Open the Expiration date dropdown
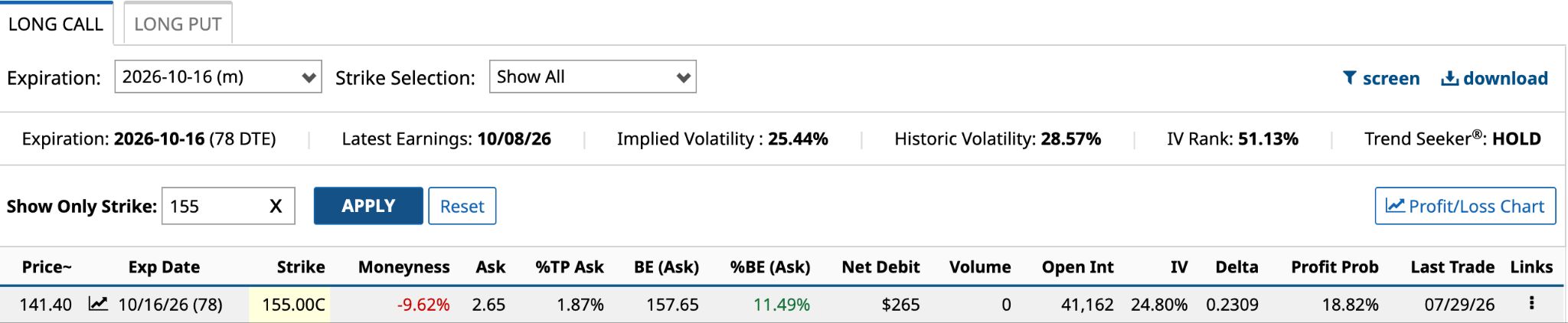This screenshot has height=323, width=1568. [x=218, y=77]
